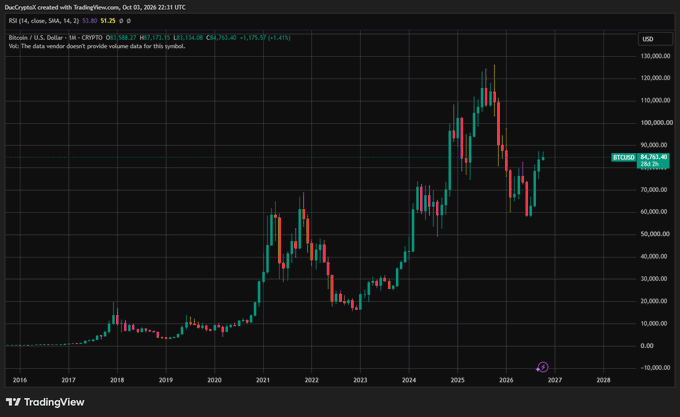Click the -10,000.00 price axis label
Viewport: 680px width, 417px height.
tap(655, 368)
